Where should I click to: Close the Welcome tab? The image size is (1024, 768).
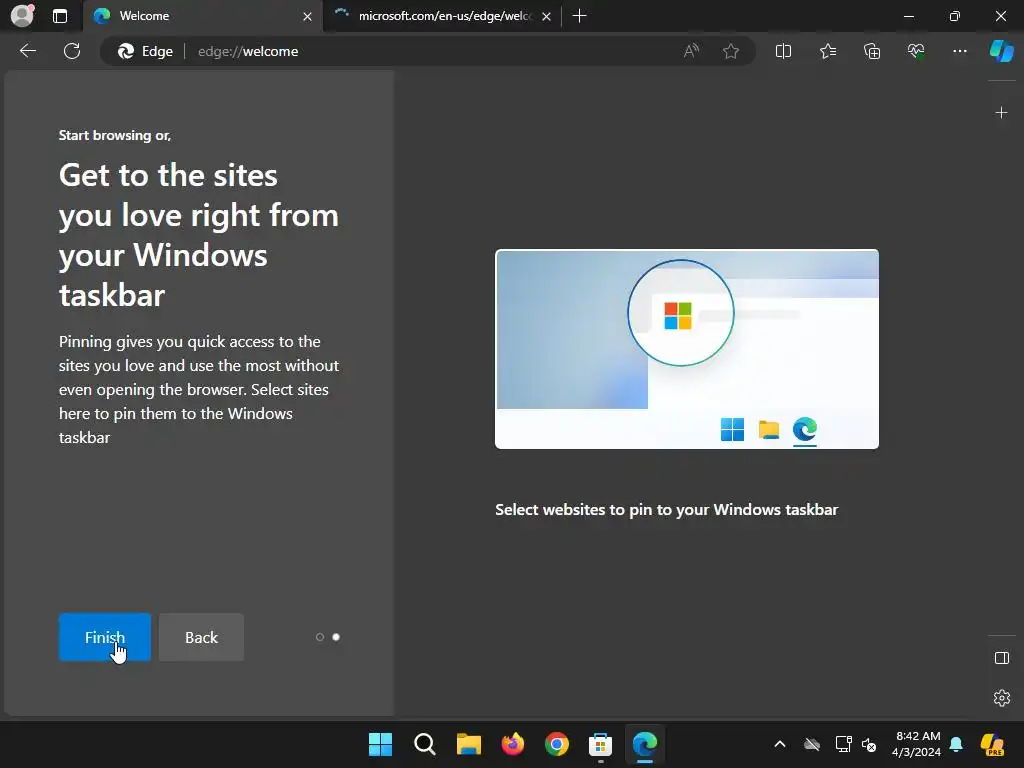pos(308,16)
